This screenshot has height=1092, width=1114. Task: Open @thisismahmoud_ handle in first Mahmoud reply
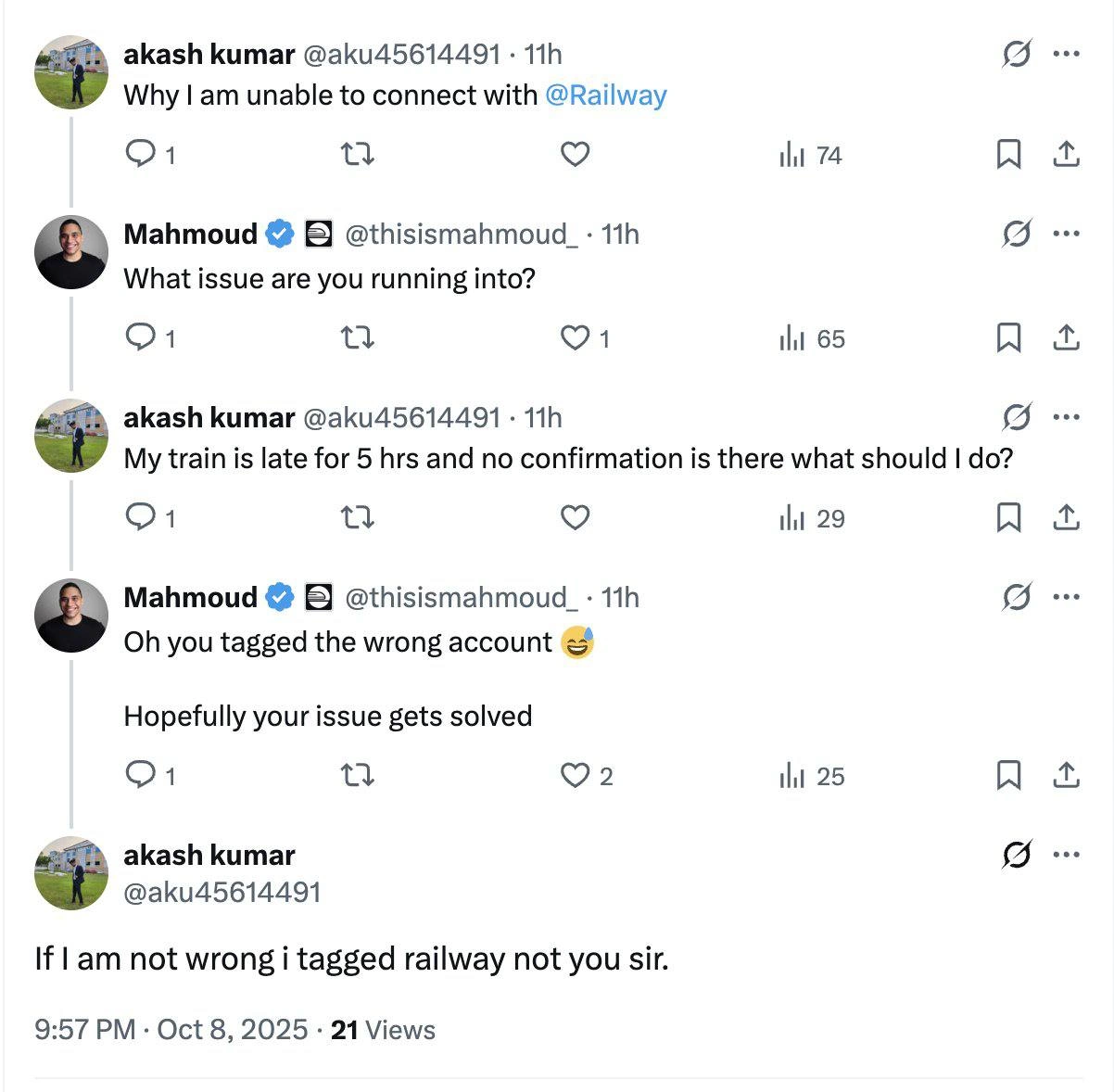click(x=462, y=235)
